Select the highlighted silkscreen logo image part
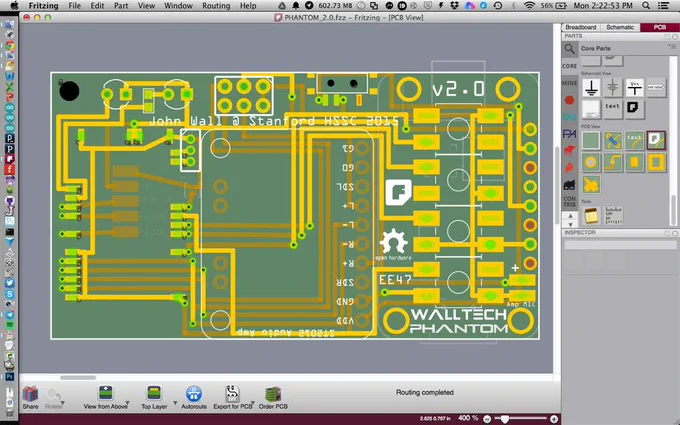Viewport: 680px width, 425px height. point(656,141)
